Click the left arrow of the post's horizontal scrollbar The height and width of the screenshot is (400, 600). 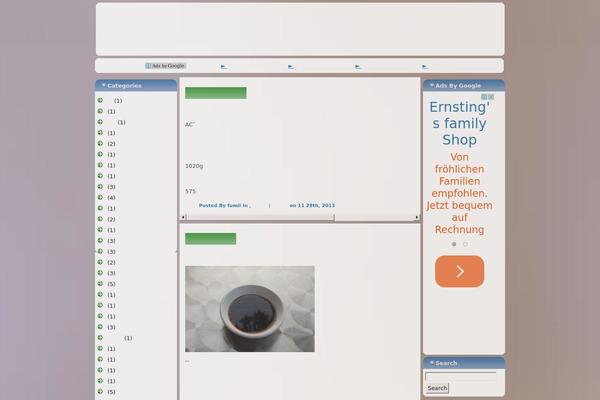[x=183, y=217]
